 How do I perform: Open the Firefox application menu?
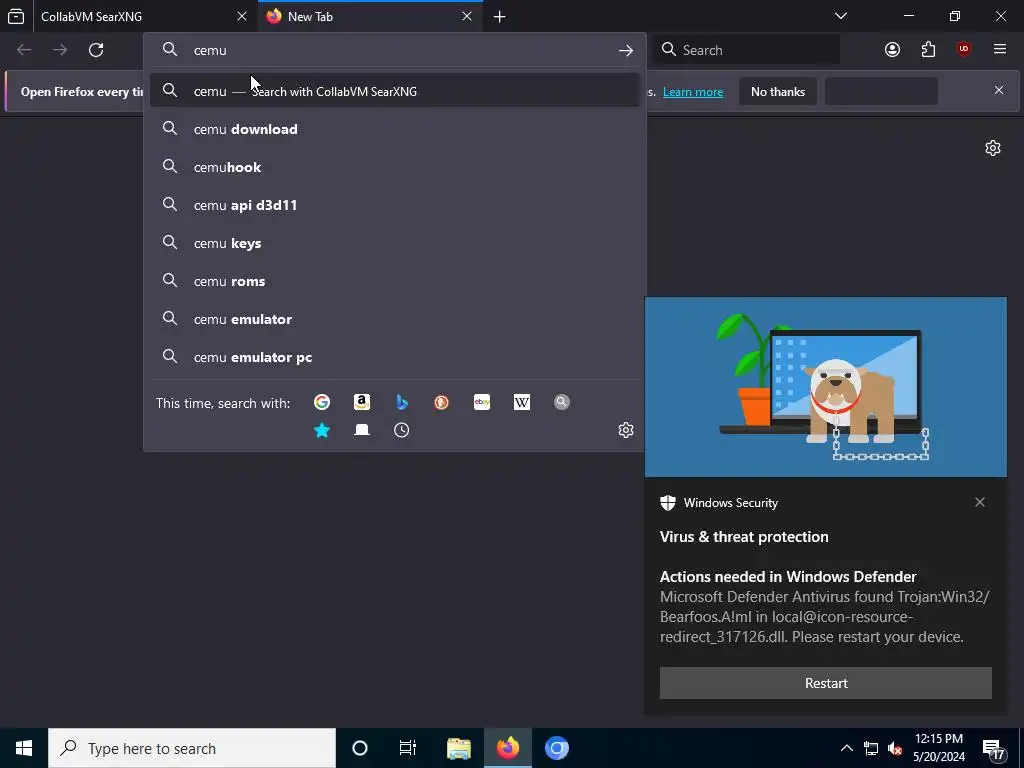pyautogui.click(x=1000, y=50)
